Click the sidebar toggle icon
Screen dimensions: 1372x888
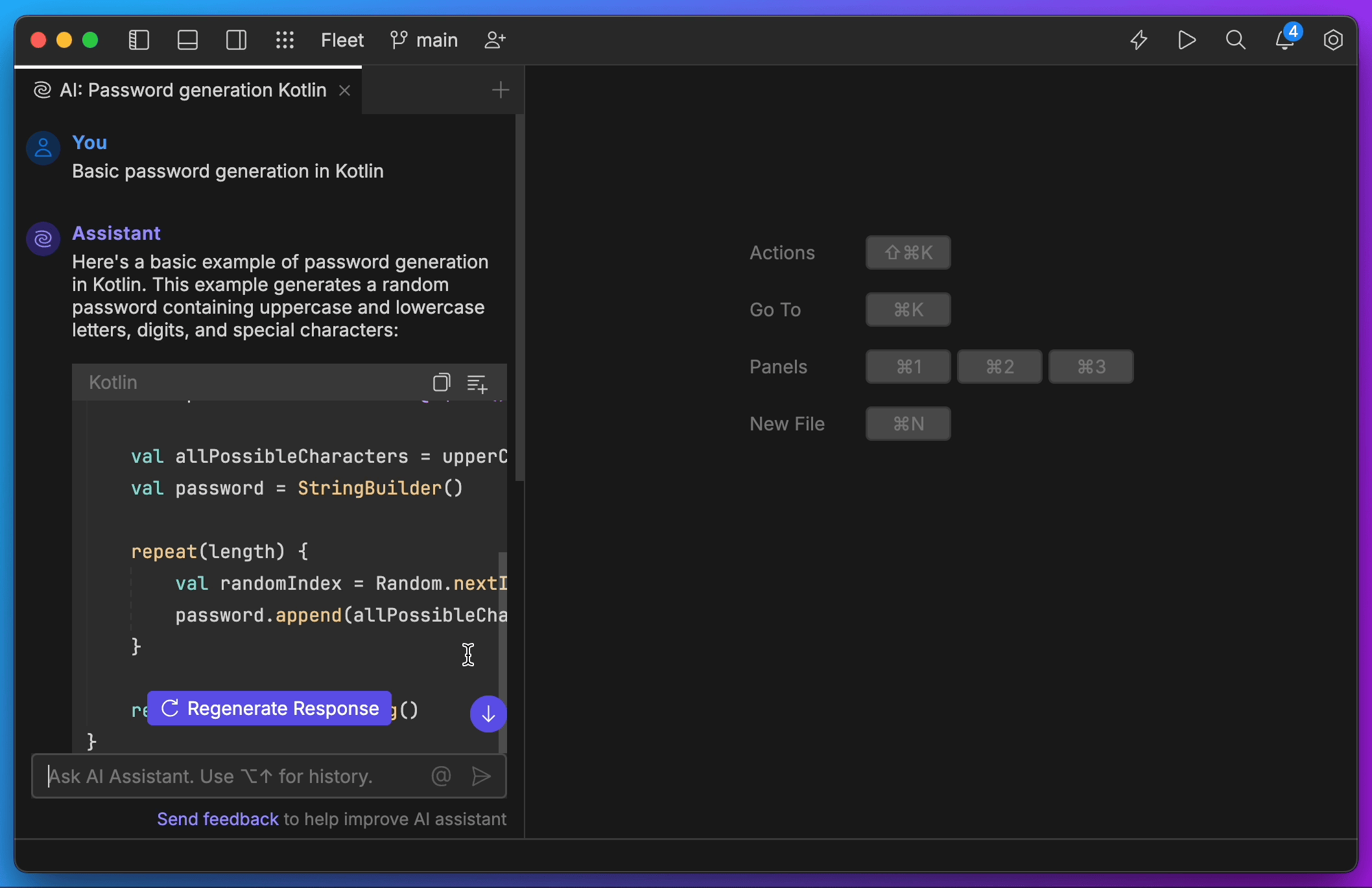[139, 40]
